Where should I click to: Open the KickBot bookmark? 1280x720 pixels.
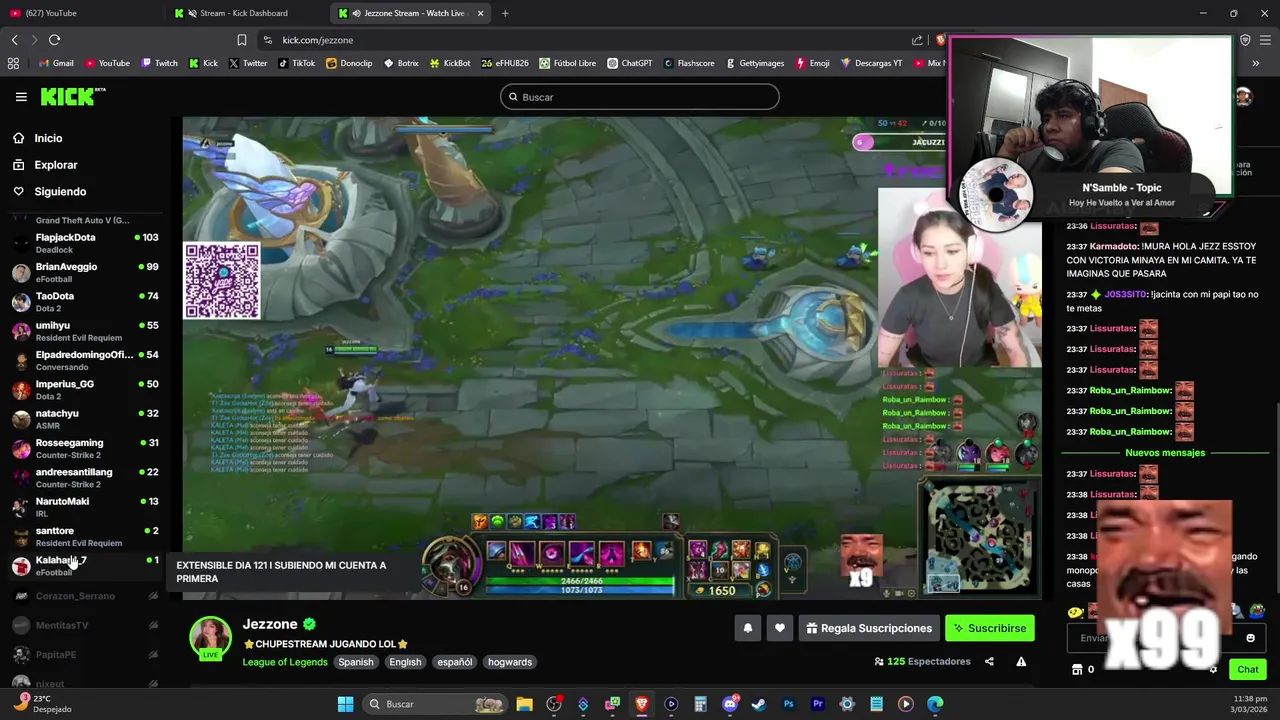tap(450, 63)
